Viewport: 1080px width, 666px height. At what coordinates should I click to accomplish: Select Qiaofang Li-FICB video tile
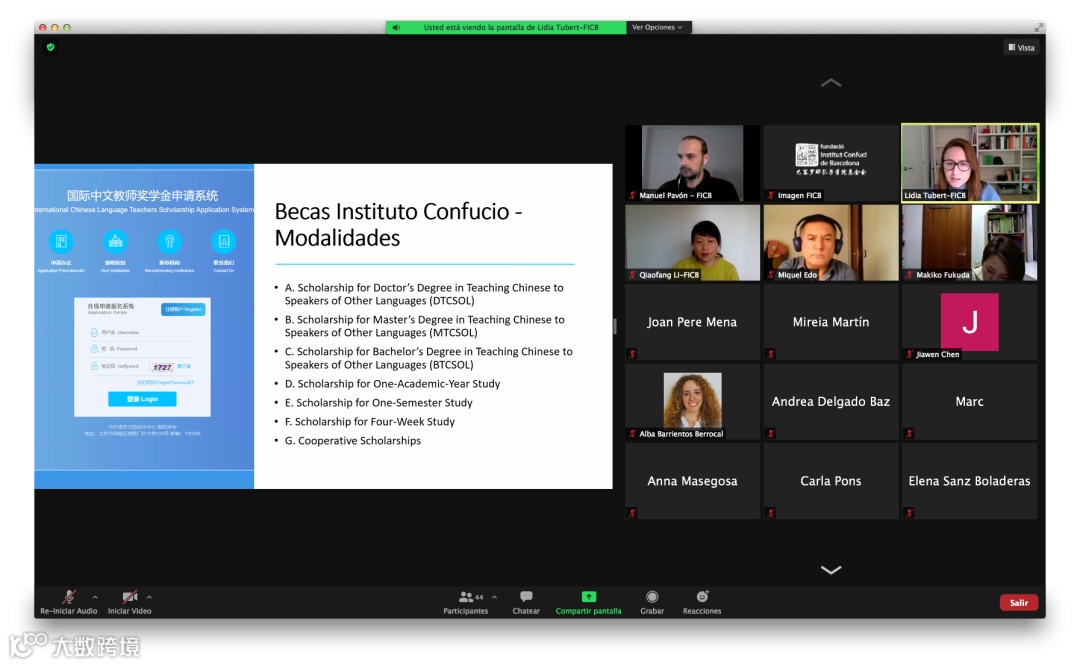(692, 242)
